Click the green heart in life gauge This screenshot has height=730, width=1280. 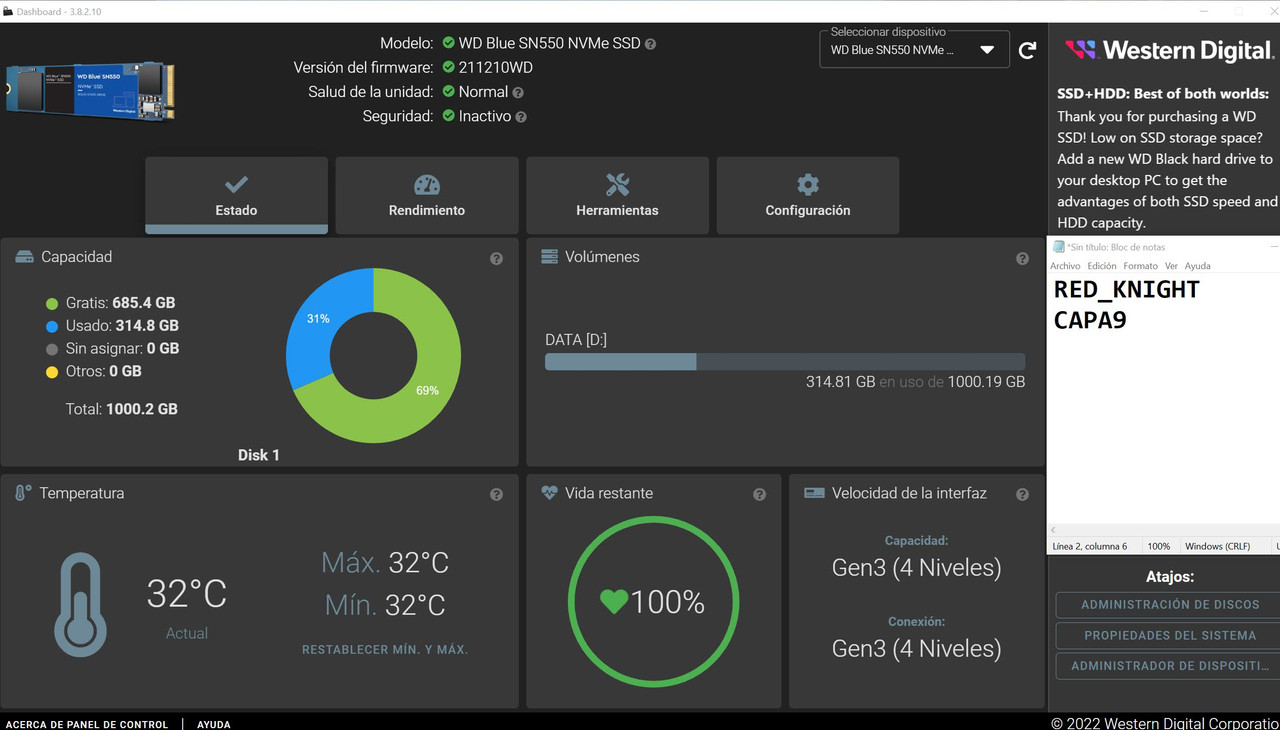click(x=614, y=601)
